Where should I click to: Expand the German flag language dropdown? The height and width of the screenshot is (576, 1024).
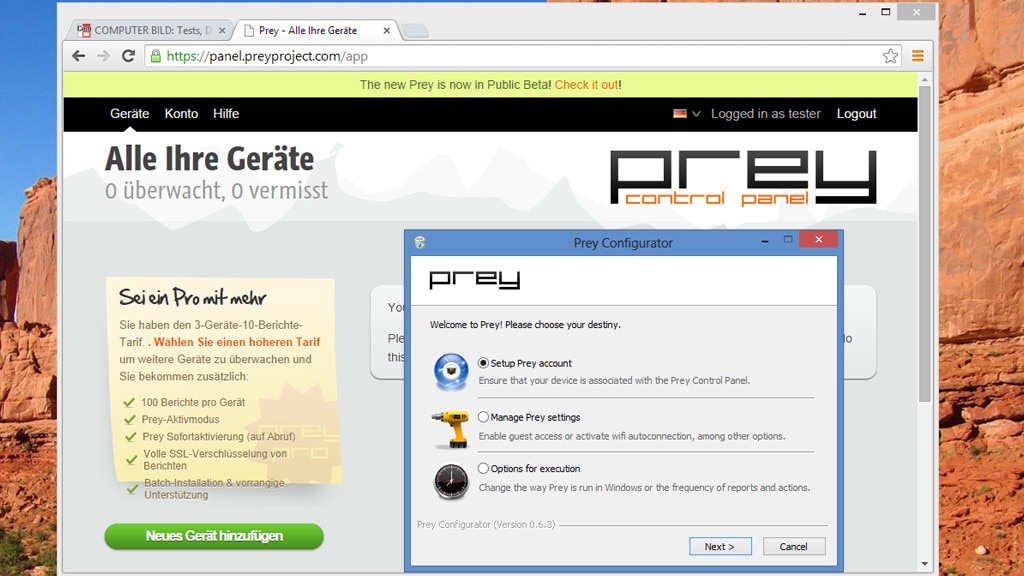686,114
